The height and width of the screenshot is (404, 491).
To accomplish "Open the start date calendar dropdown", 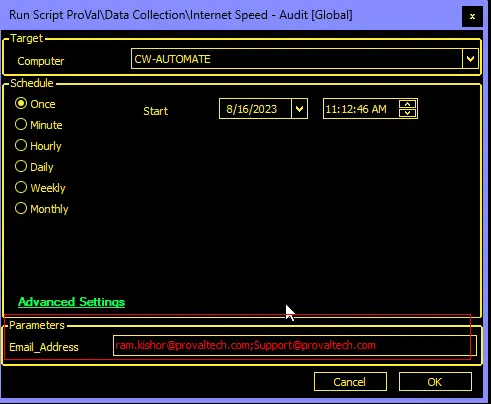I will [x=299, y=109].
